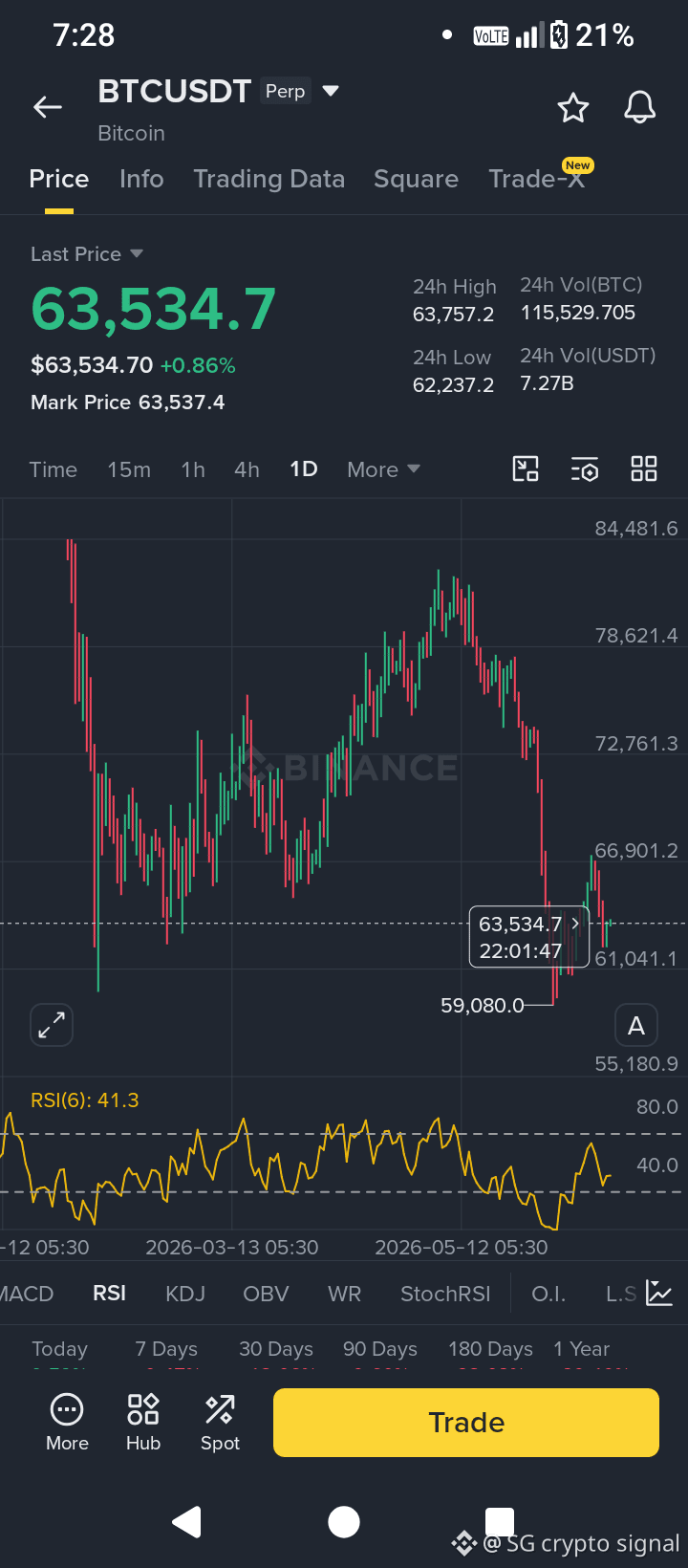Tap the Mark Price 63,537.4 text
Screen dimensions: 688x1568
click(x=128, y=403)
